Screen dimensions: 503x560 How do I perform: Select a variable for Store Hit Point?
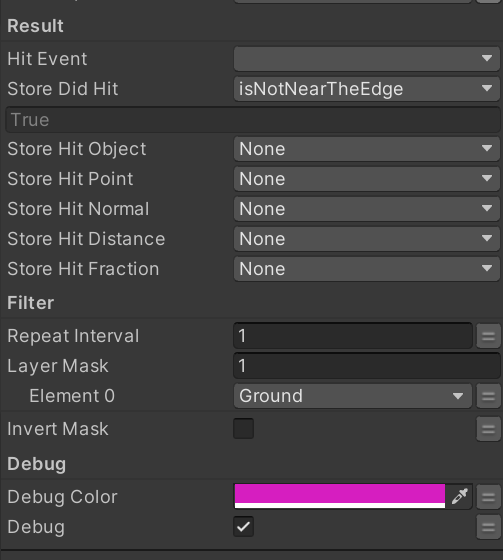click(367, 179)
